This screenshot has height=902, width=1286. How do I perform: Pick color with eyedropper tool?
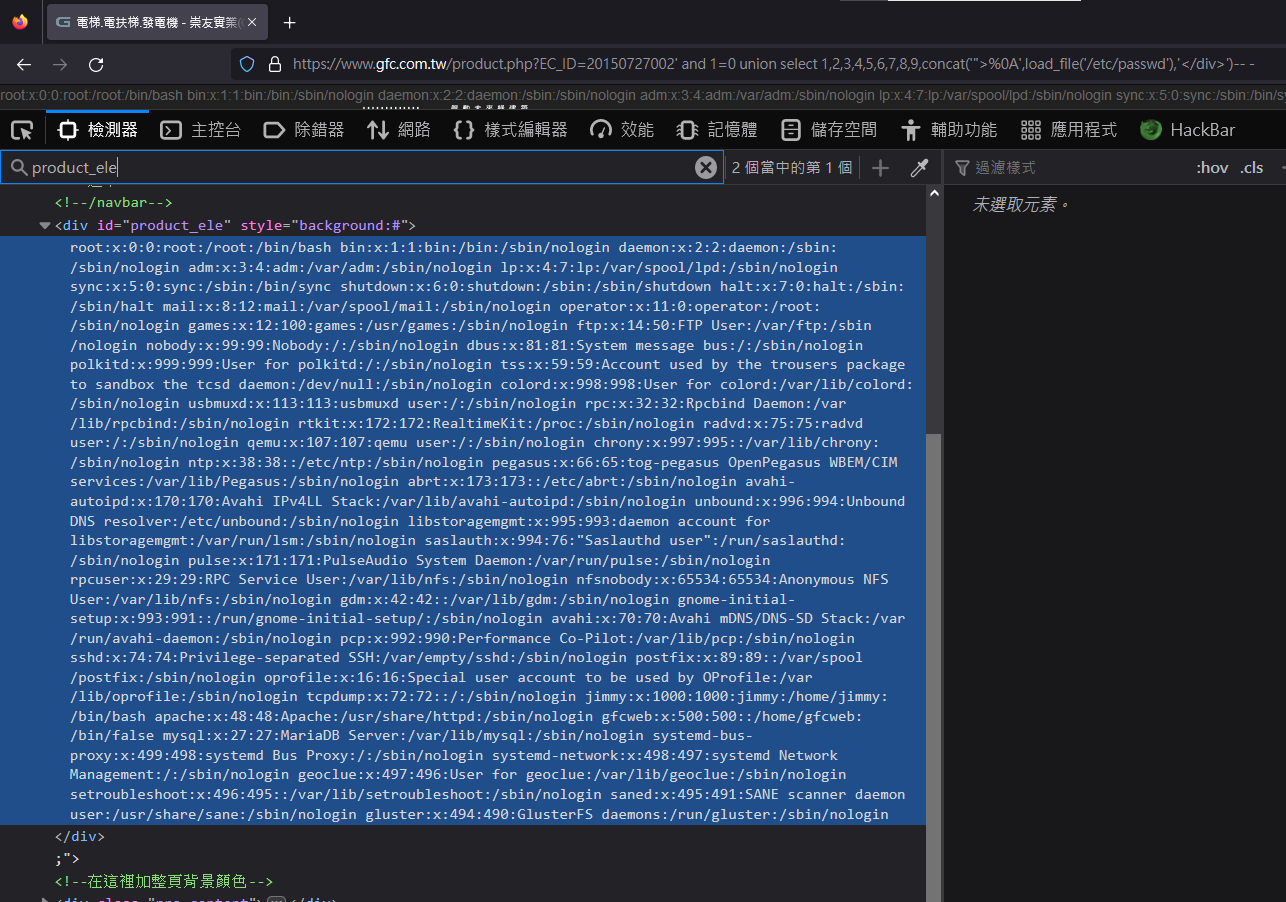point(919,168)
